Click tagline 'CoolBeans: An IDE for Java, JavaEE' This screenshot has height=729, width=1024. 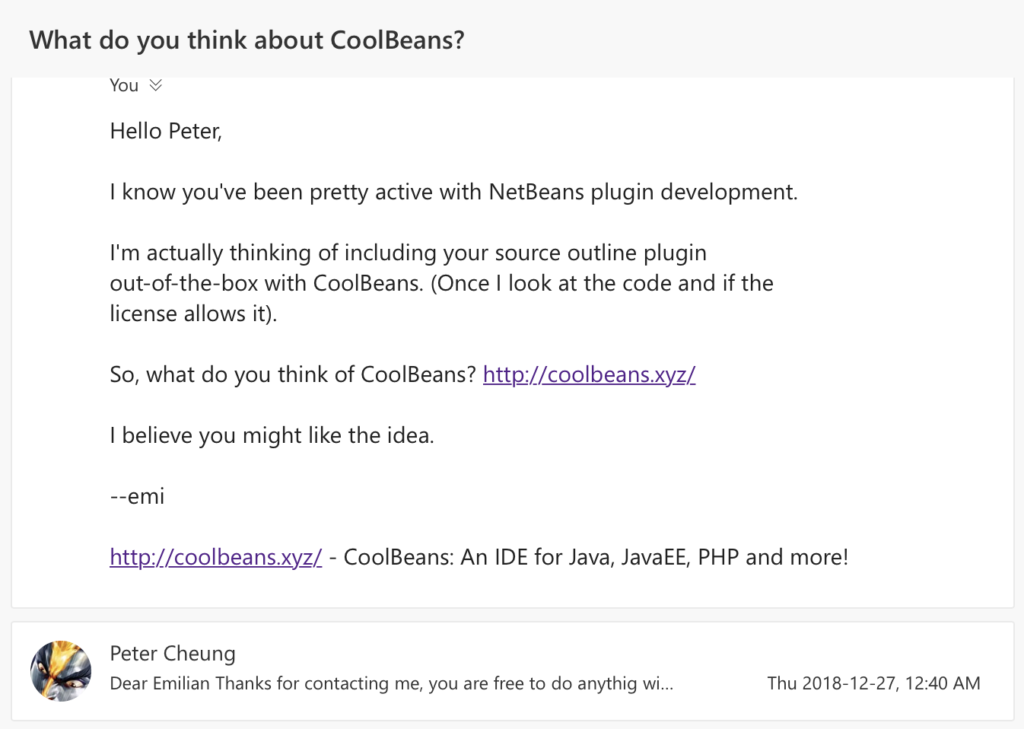(517, 557)
